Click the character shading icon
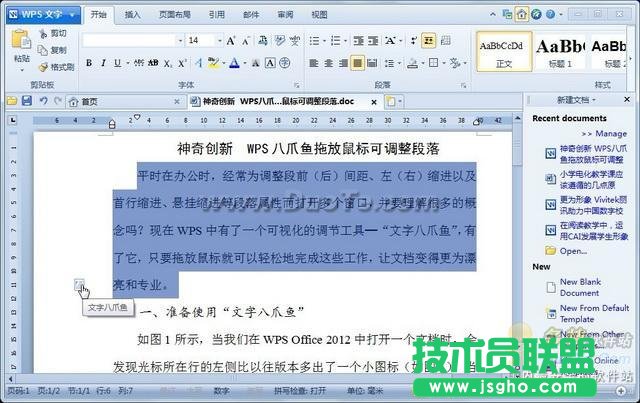 coord(256,63)
